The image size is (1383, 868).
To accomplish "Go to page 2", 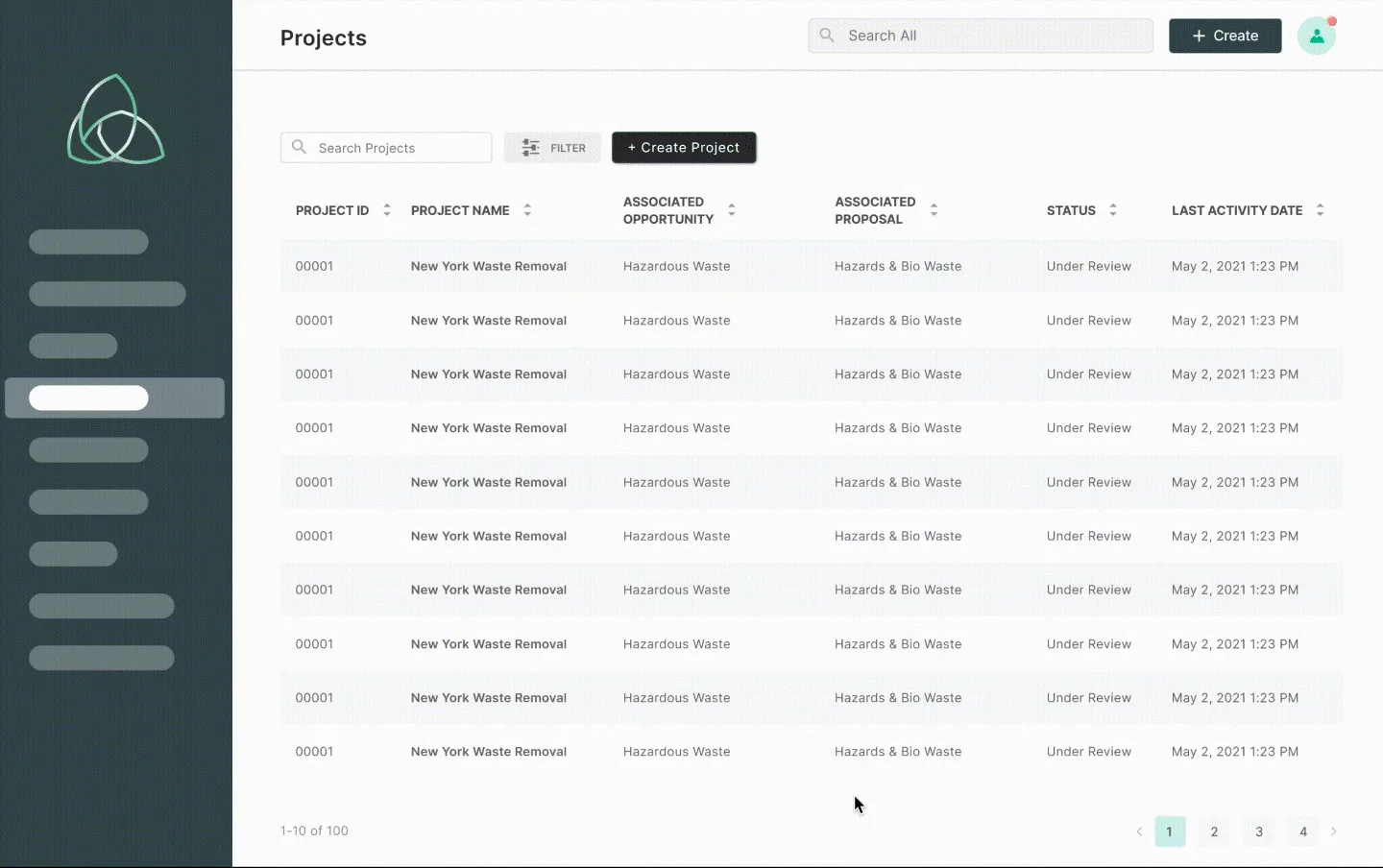I will [1214, 832].
